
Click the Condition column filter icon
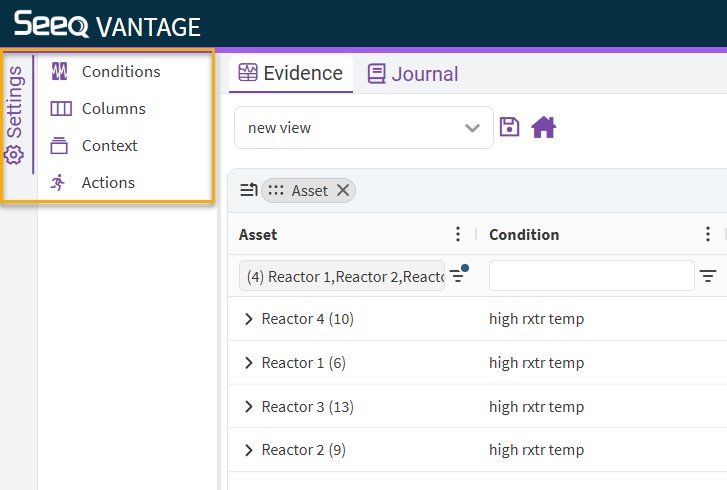[708, 276]
